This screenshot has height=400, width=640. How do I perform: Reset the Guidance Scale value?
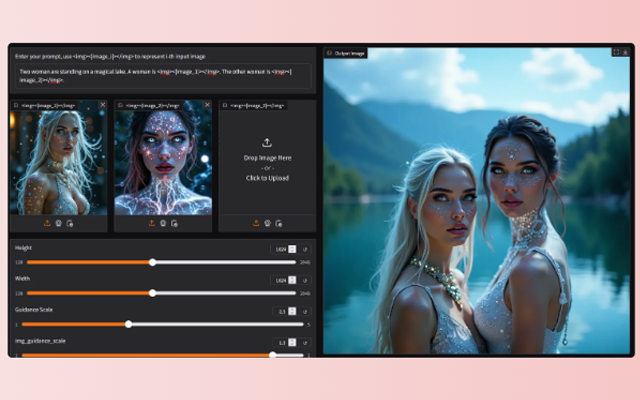pyautogui.click(x=305, y=311)
